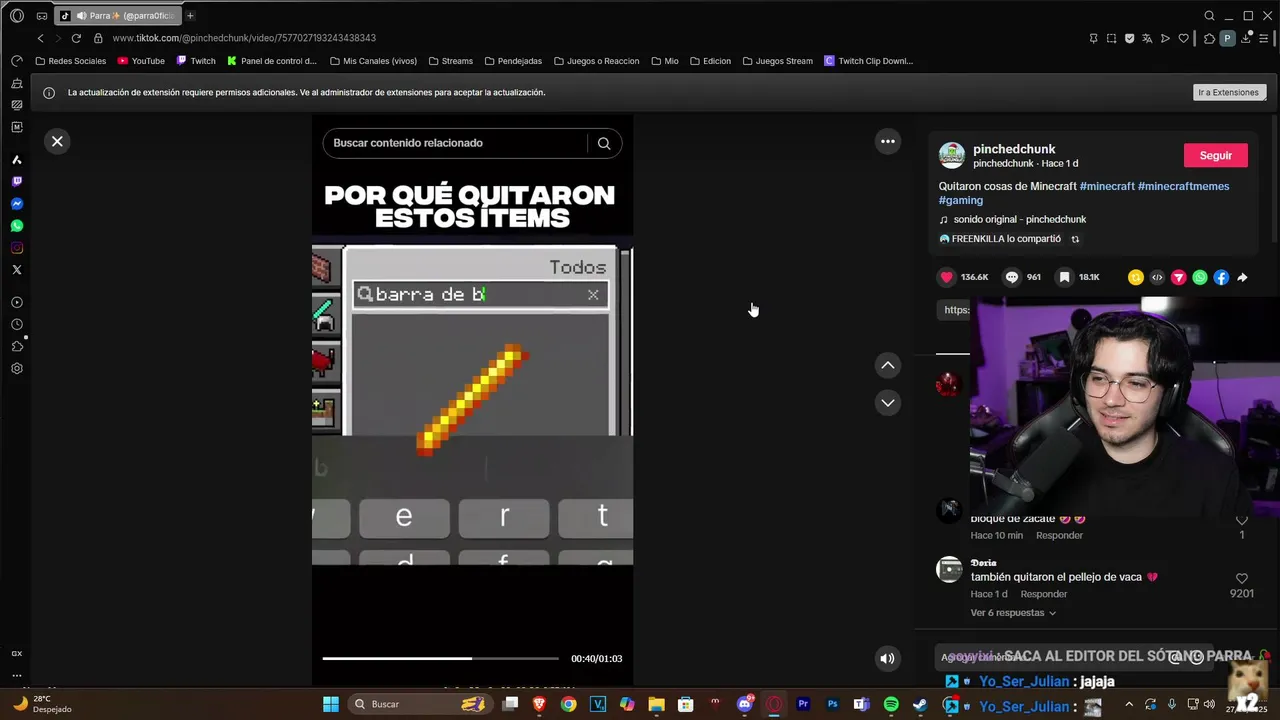The image size is (1280, 720).
Task: Open the Redes Sociales bookmarks folder
Action: coord(70,61)
